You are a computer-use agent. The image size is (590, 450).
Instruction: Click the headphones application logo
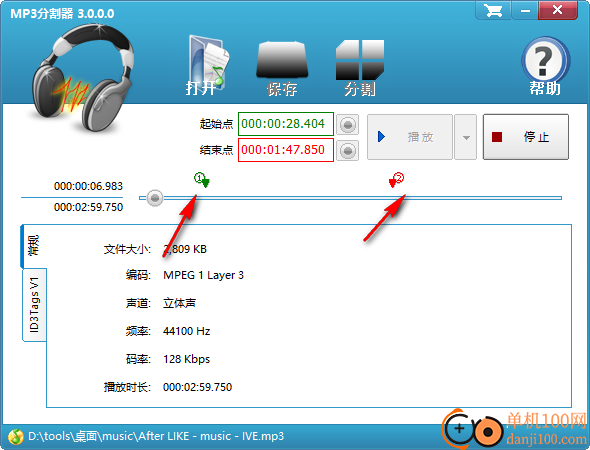click(x=83, y=77)
